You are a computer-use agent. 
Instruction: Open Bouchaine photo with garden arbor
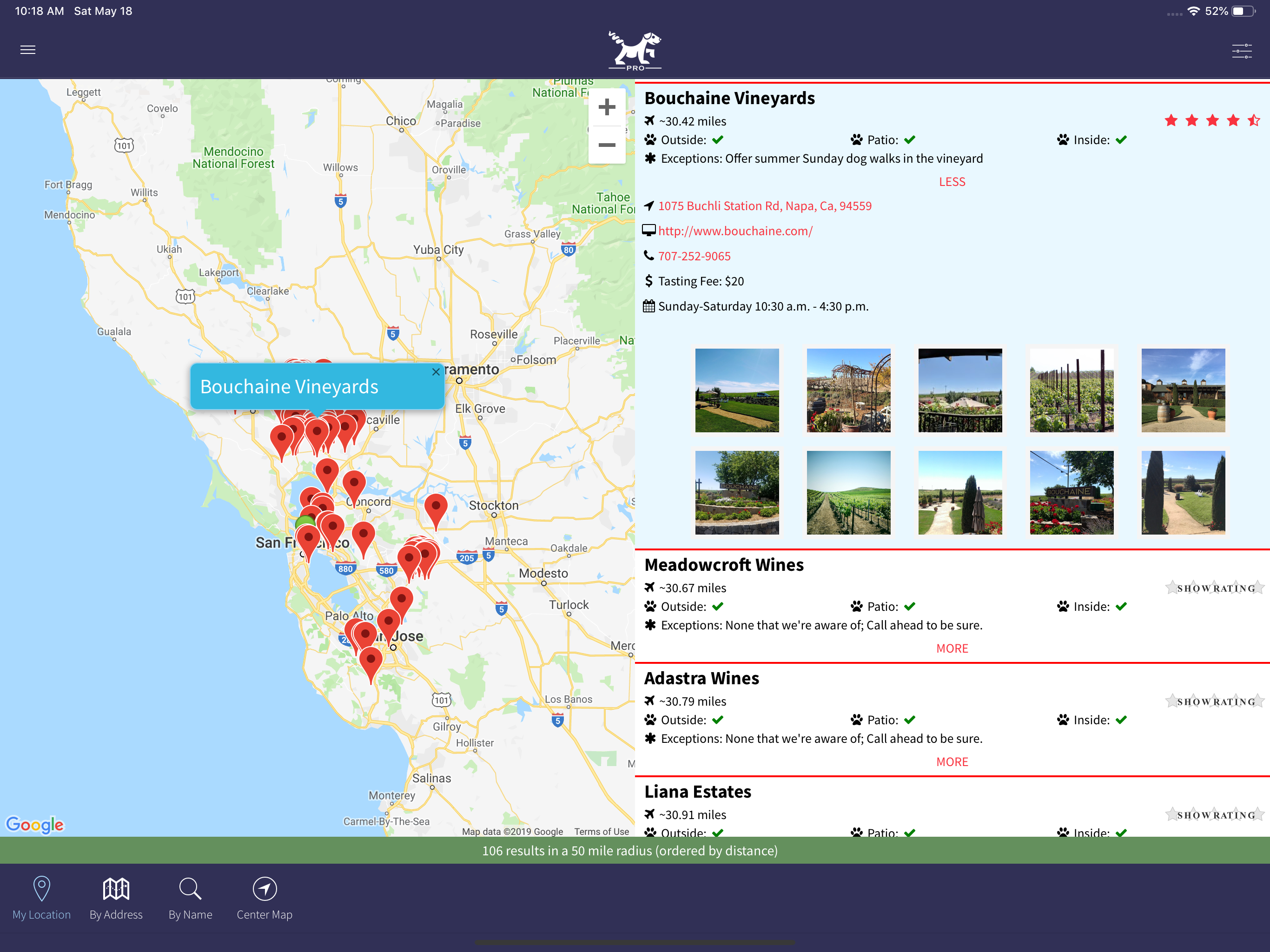pyautogui.click(x=848, y=390)
